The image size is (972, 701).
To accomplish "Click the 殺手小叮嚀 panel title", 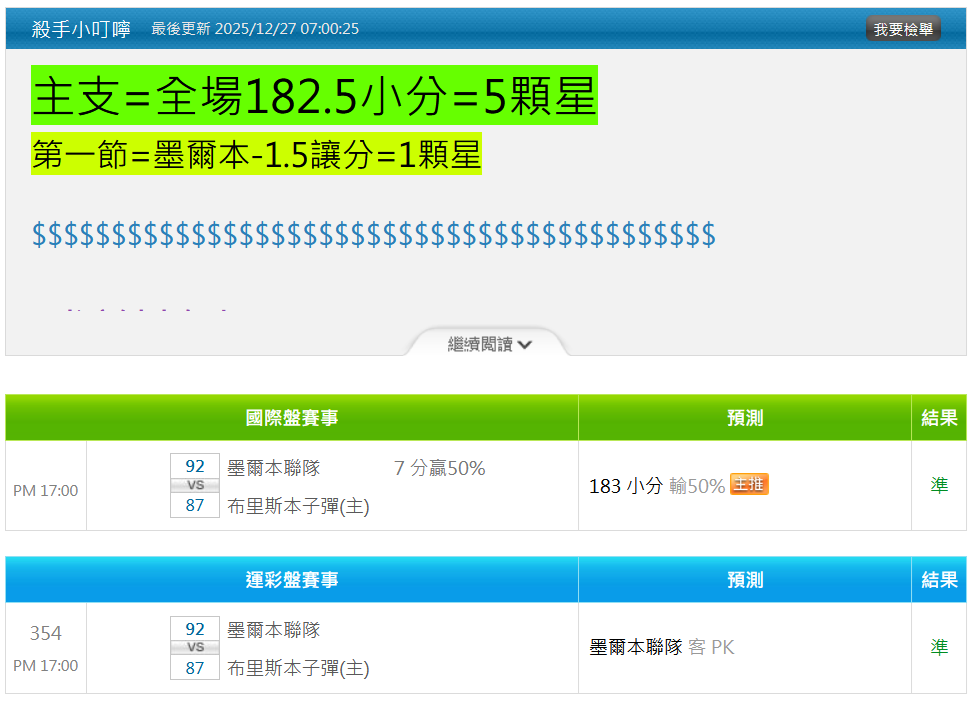I will (x=81, y=29).
